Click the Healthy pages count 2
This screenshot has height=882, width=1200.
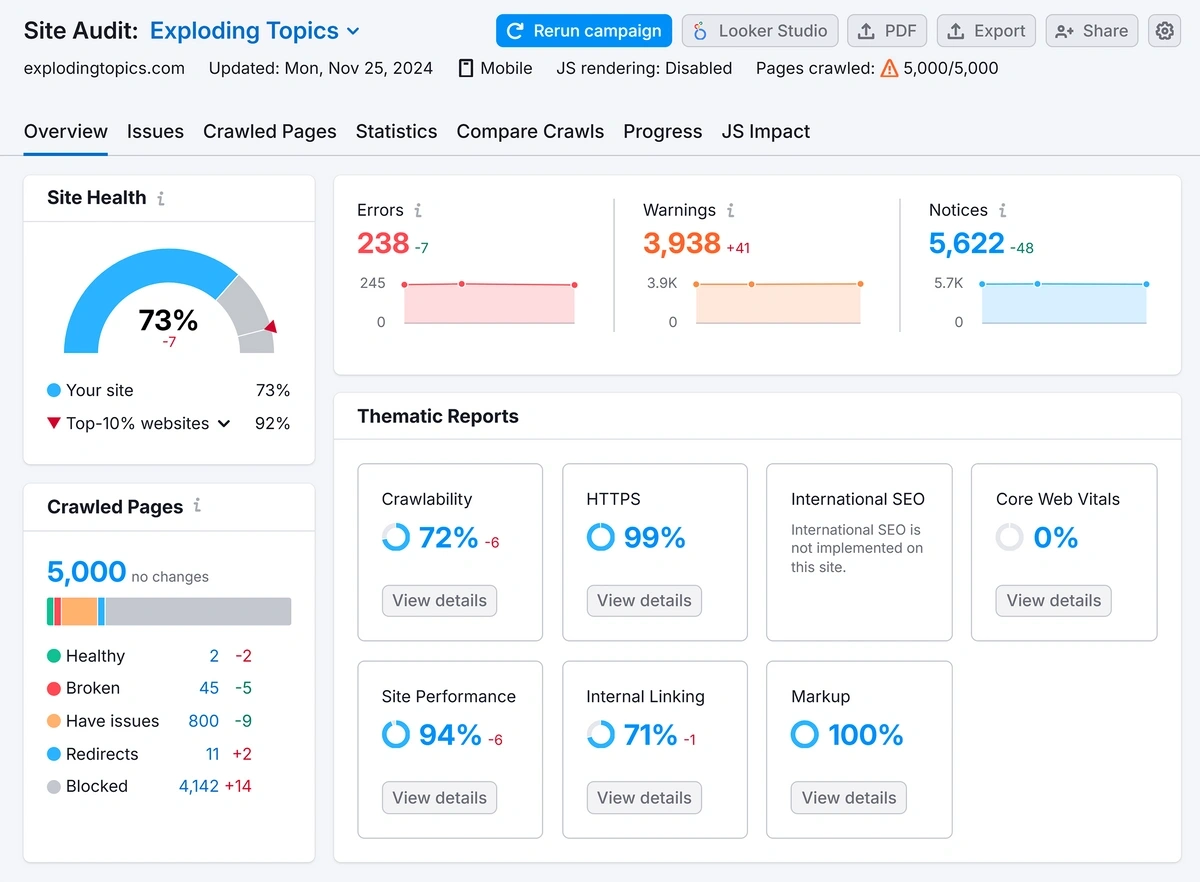[214, 656]
